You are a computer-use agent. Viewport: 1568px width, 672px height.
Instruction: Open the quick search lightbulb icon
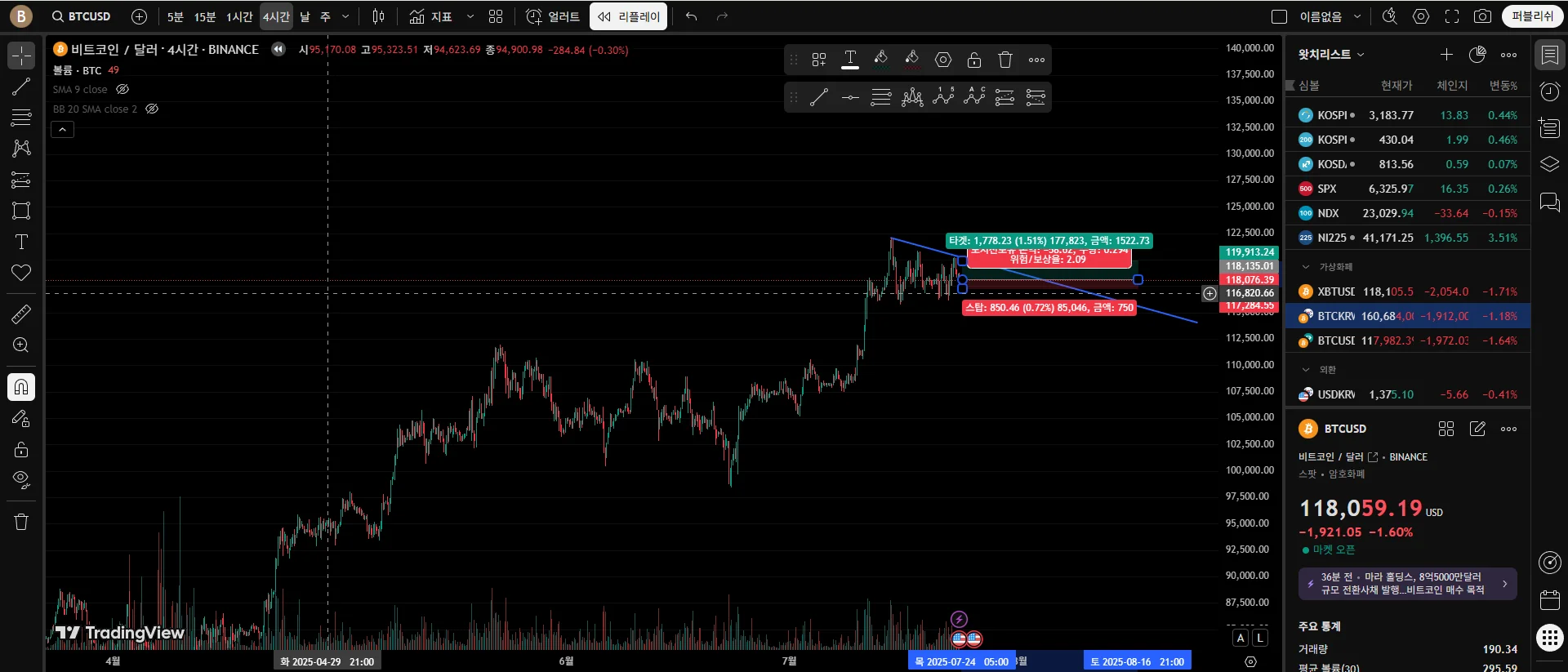pos(1389,16)
